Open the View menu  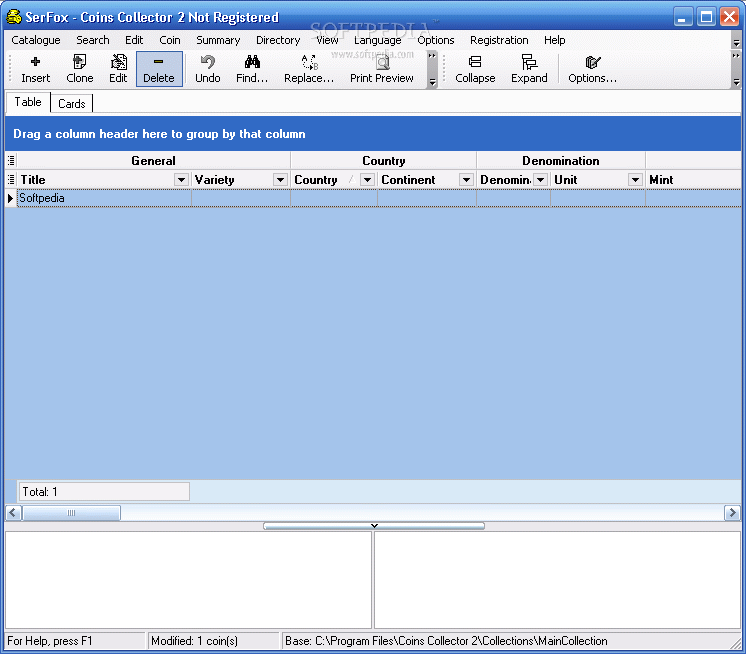327,40
